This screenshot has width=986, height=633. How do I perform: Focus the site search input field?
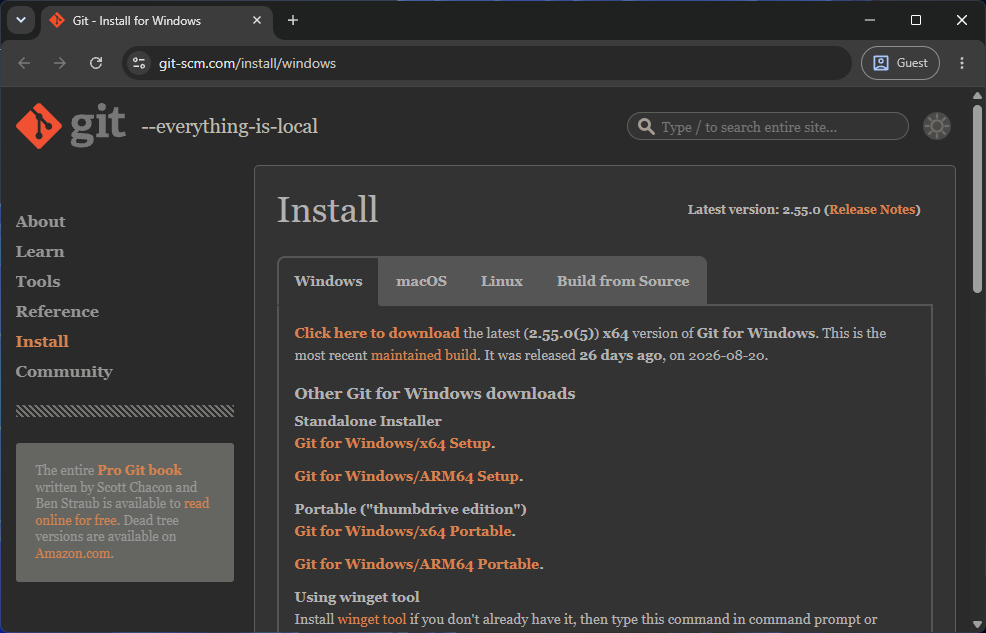[x=768, y=126]
